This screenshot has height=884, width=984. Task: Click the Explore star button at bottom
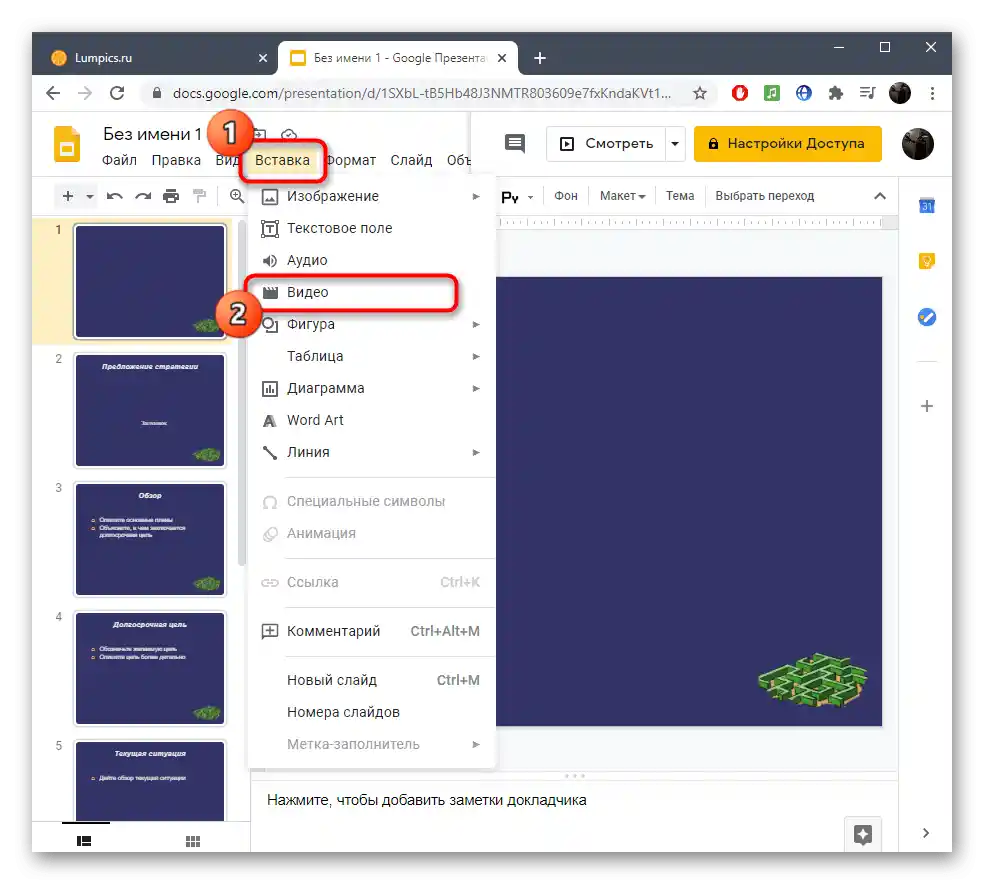[x=863, y=834]
